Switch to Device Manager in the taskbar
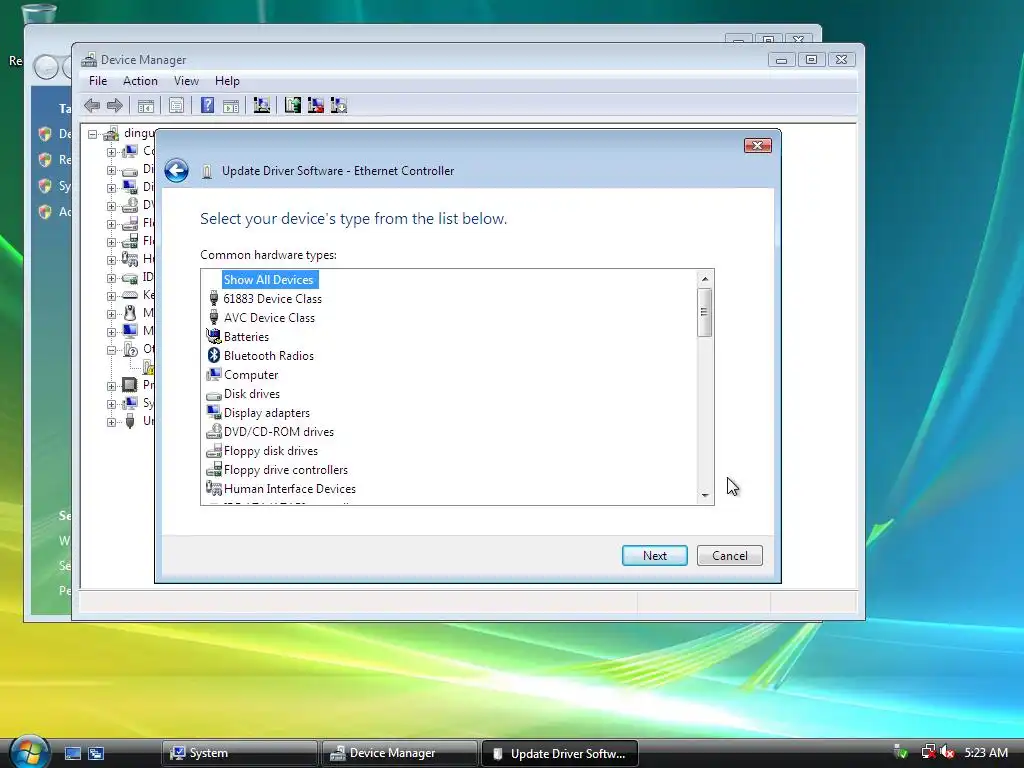The width and height of the screenshot is (1024, 768). pyautogui.click(x=400, y=753)
